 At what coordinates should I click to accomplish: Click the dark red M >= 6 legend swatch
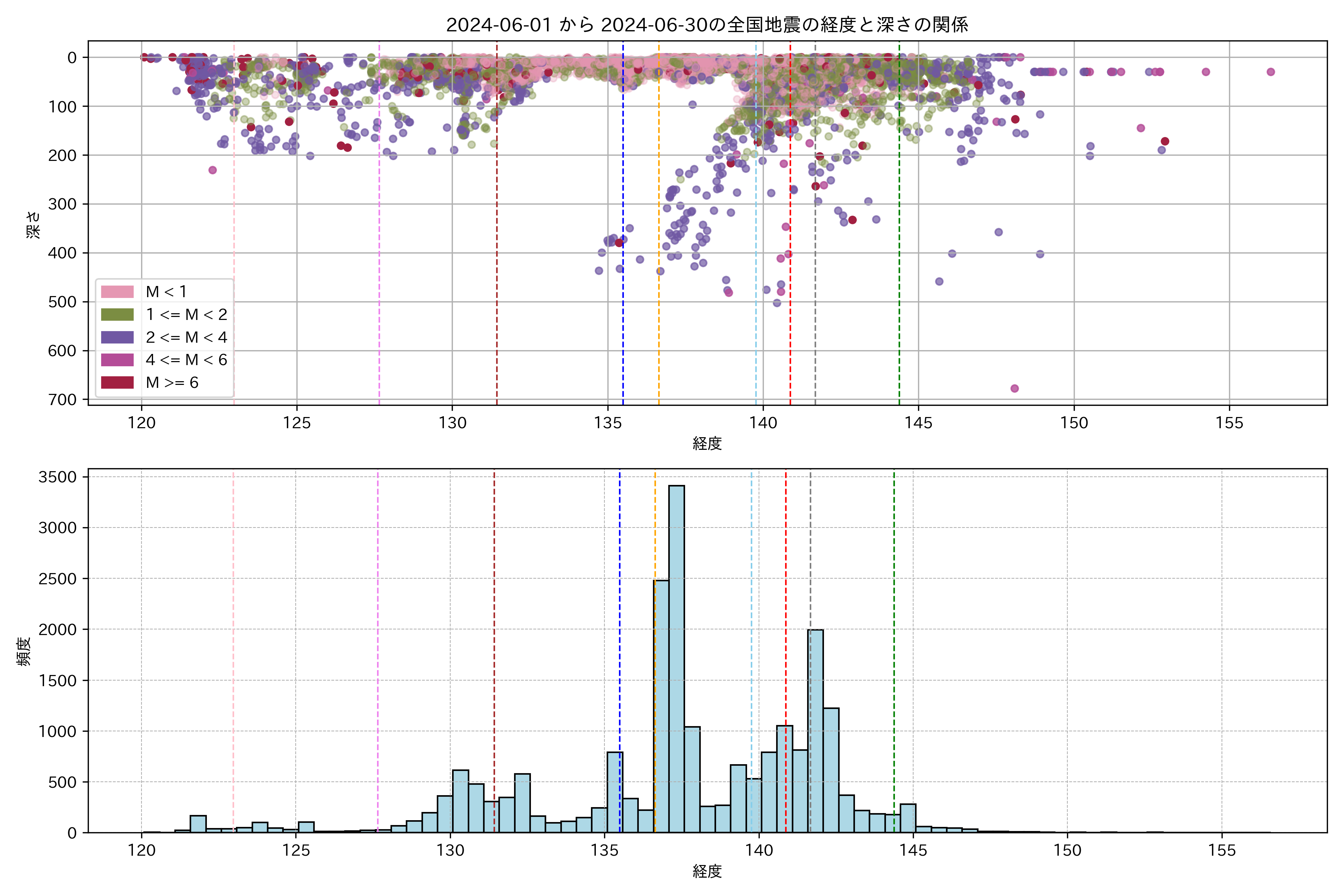117,383
